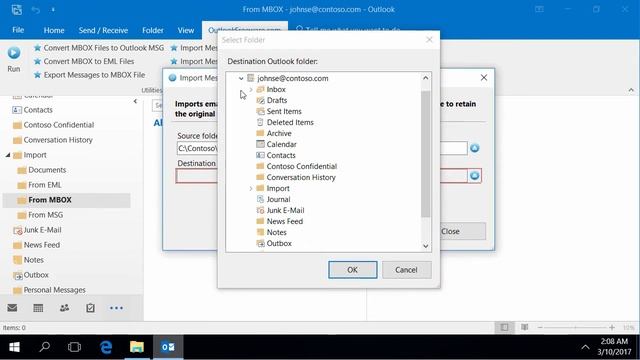Click OK in Select Folder dialog
The image size is (640, 360).
pos(353,270)
